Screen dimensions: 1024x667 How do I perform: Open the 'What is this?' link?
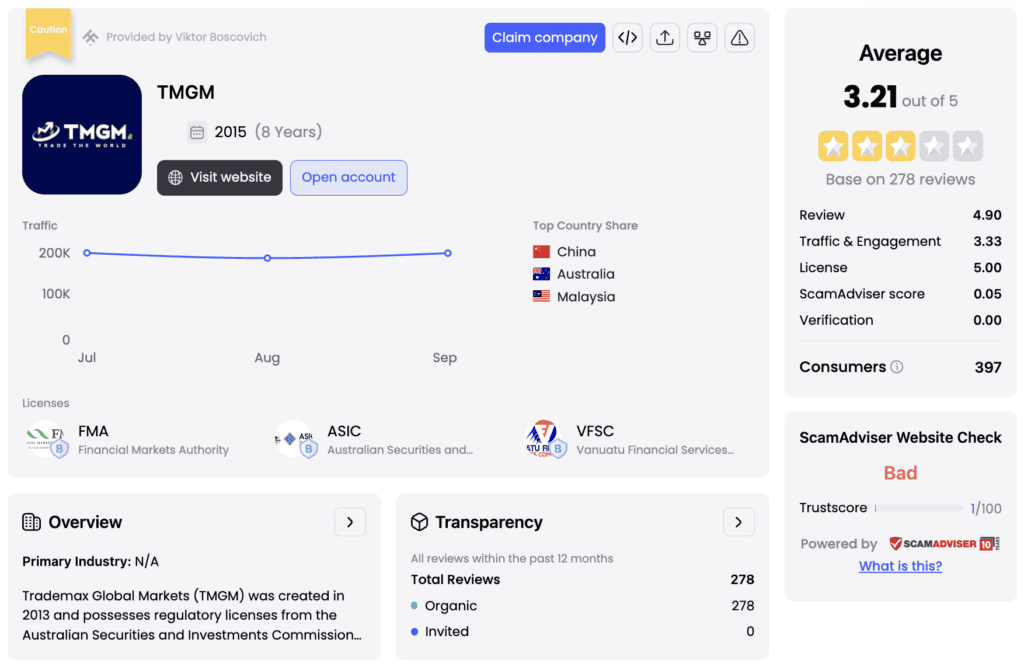(900, 566)
